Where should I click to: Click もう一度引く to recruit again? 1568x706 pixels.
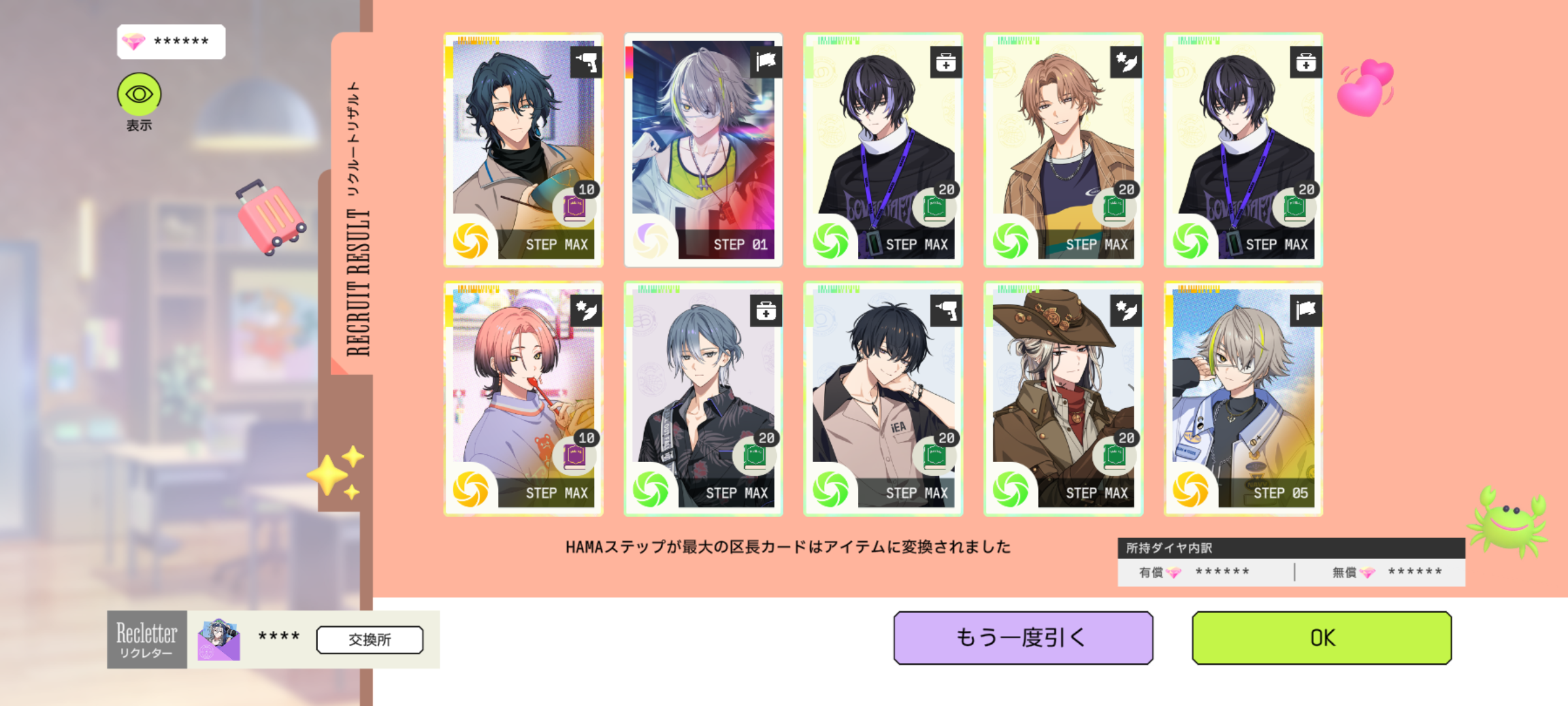pos(1023,637)
